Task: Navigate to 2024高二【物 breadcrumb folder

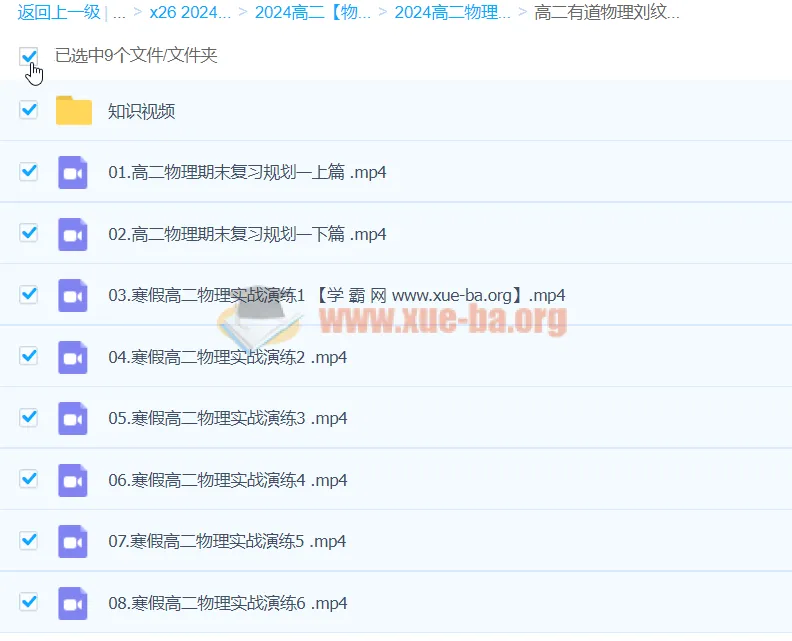Action: point(313,13)
